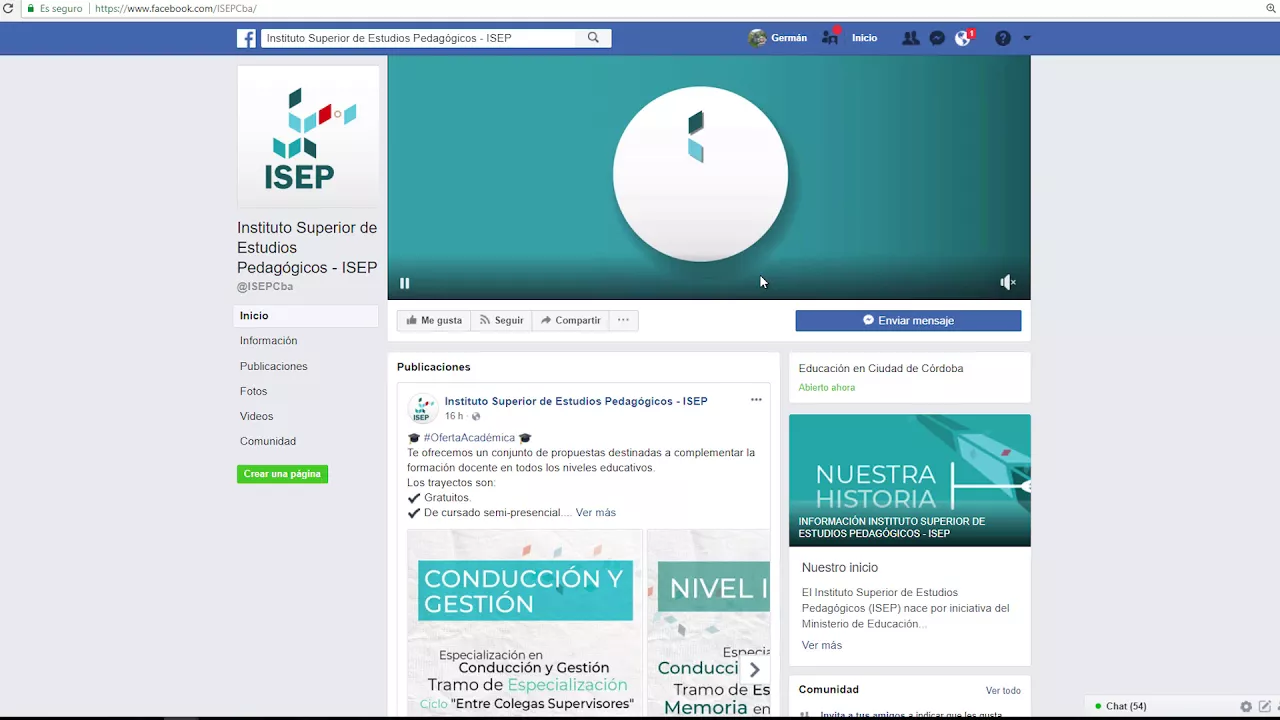
Task: Open the Conducción y Gestión post image
Action: tap(525, 622)
